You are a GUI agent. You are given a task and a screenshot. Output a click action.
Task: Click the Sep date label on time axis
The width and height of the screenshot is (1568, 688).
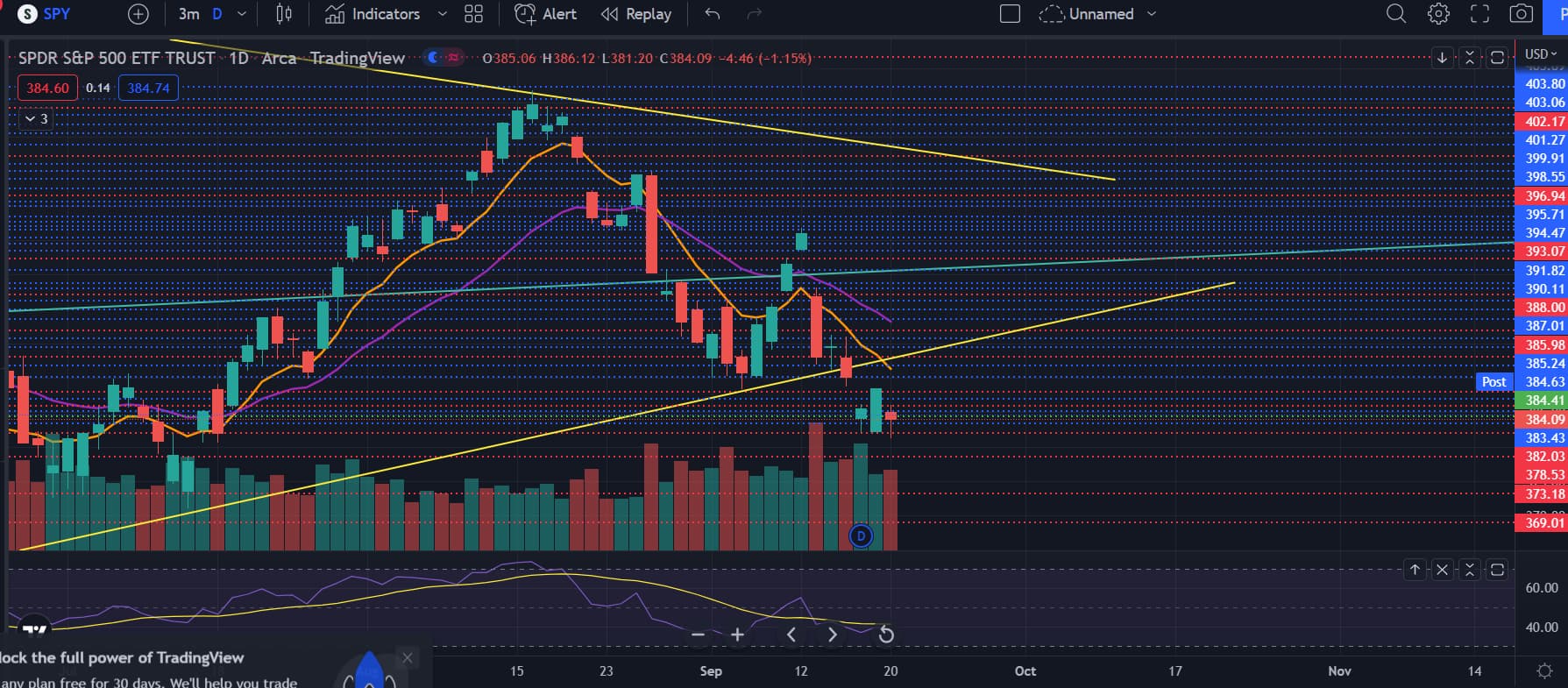point(711,671)
